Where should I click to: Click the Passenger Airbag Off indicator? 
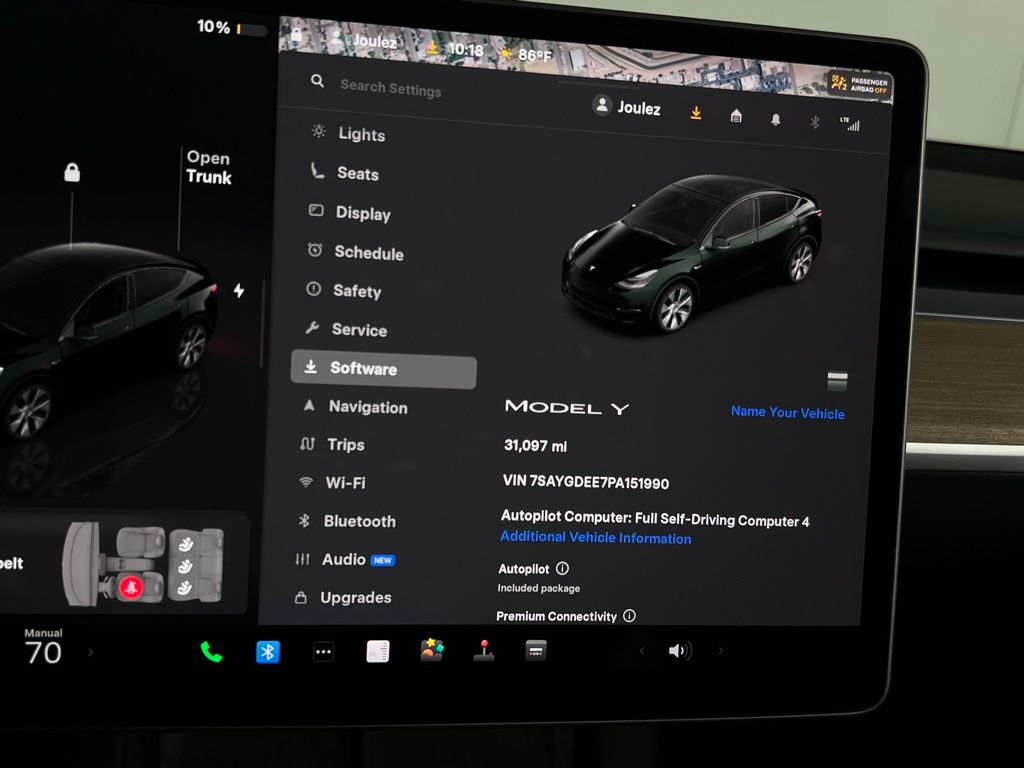[859, 85]
